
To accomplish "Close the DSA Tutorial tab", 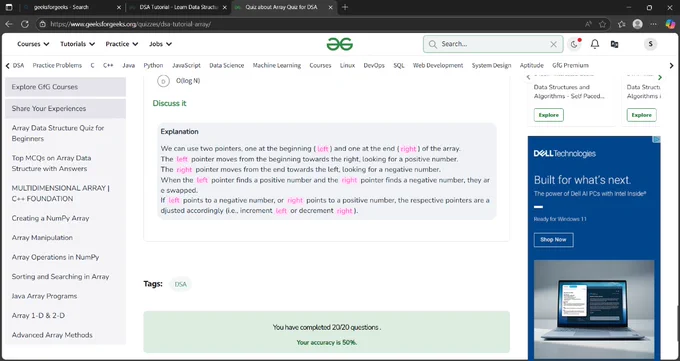I will 225,7.
